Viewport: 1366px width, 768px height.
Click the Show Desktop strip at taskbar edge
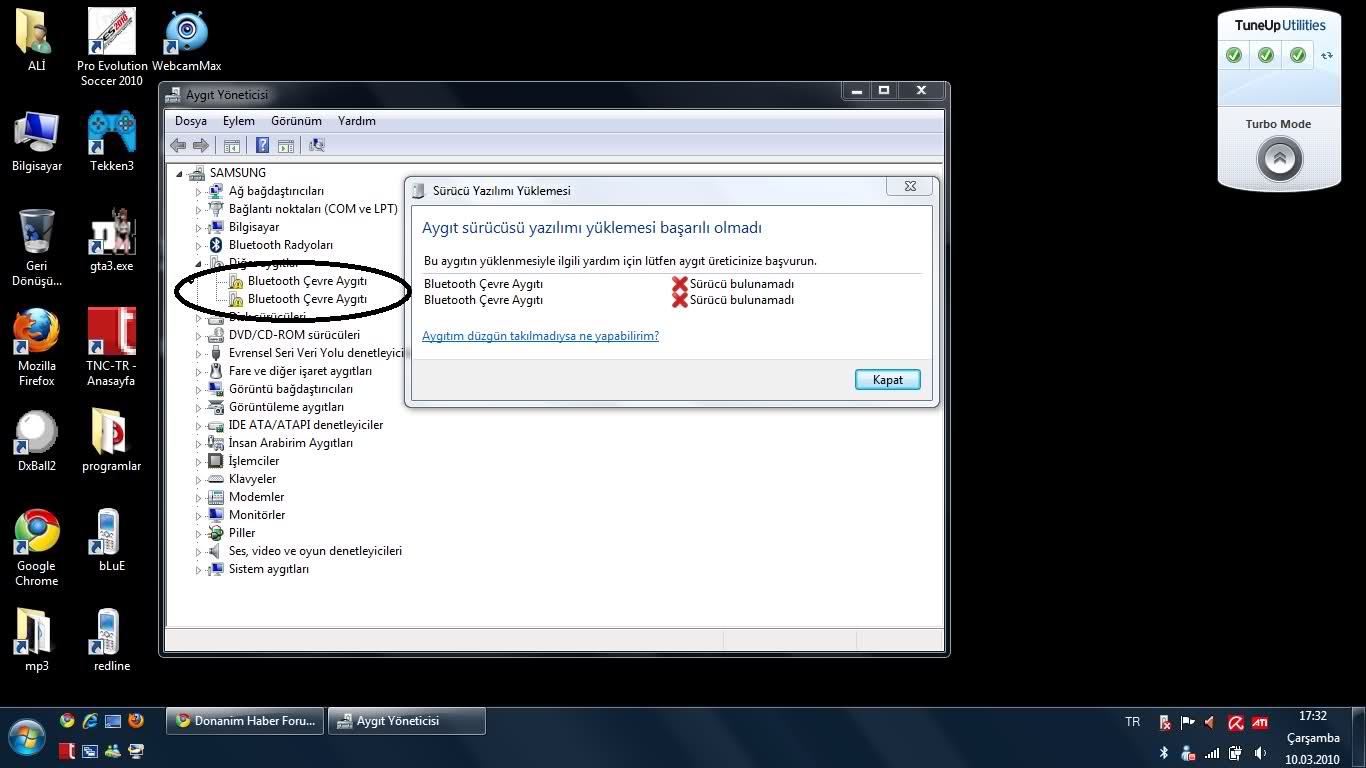tap(1358, 738)
